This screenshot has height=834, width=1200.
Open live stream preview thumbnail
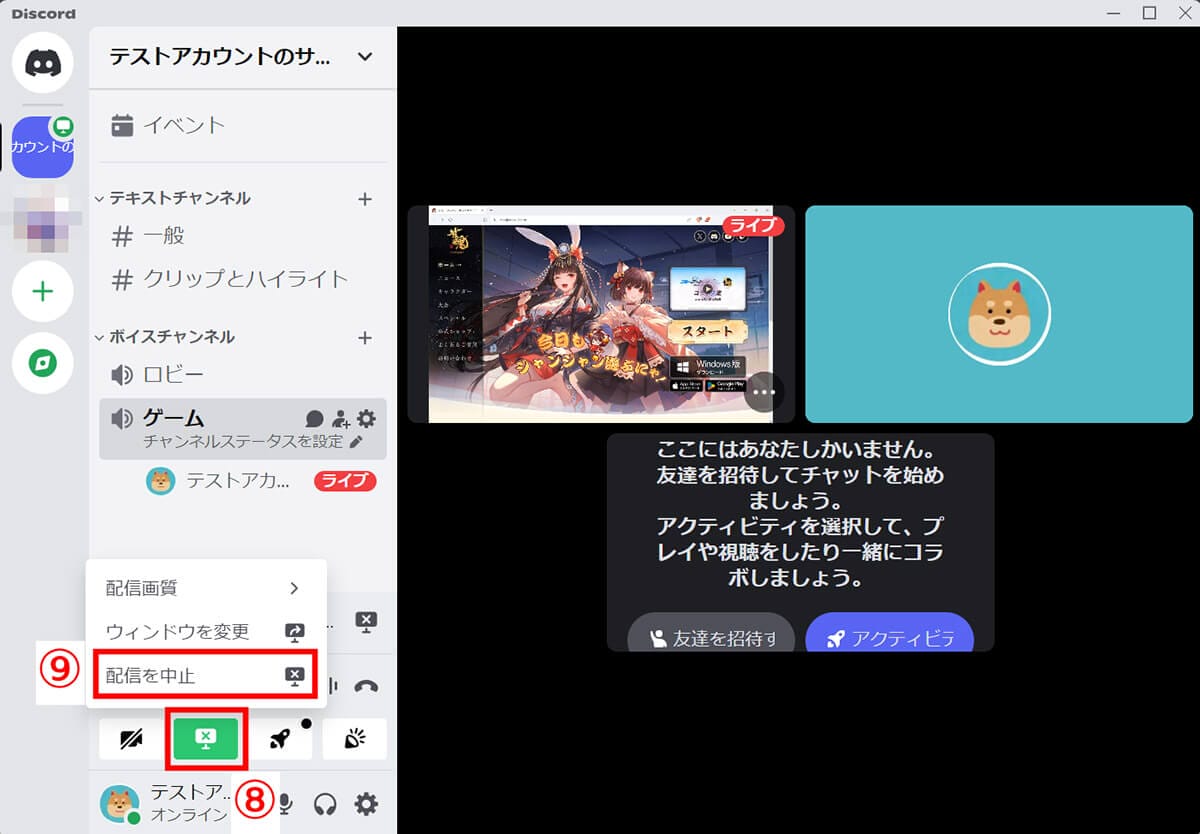601,314
